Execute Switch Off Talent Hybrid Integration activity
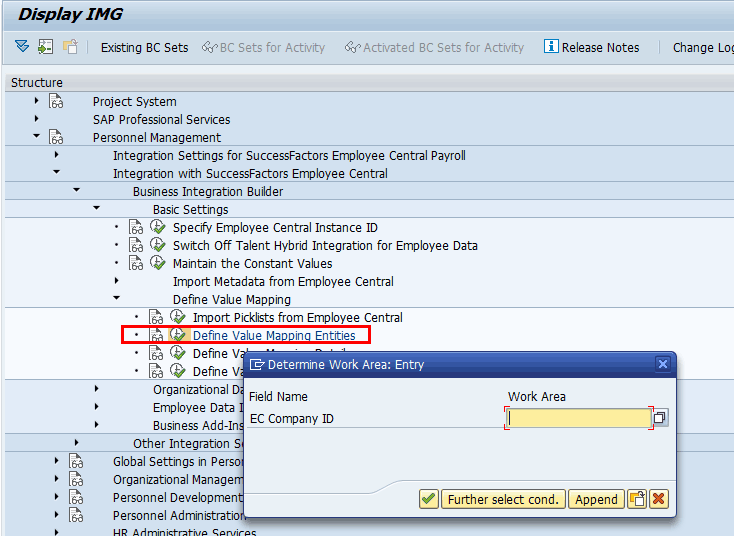 pos(158,245)
